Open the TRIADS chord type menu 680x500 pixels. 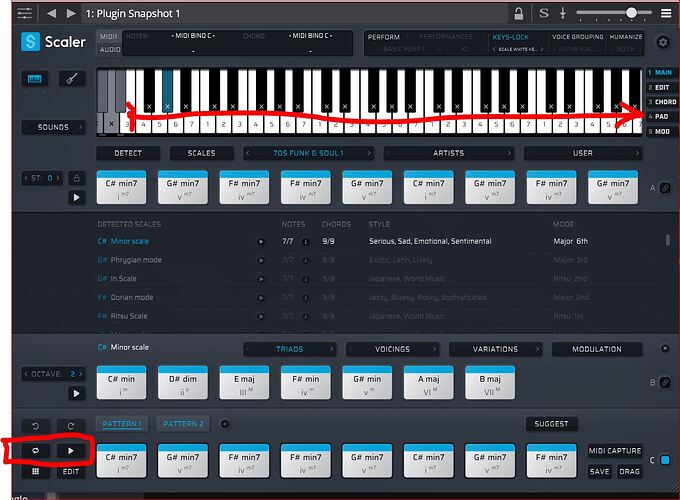click(289, 349)
